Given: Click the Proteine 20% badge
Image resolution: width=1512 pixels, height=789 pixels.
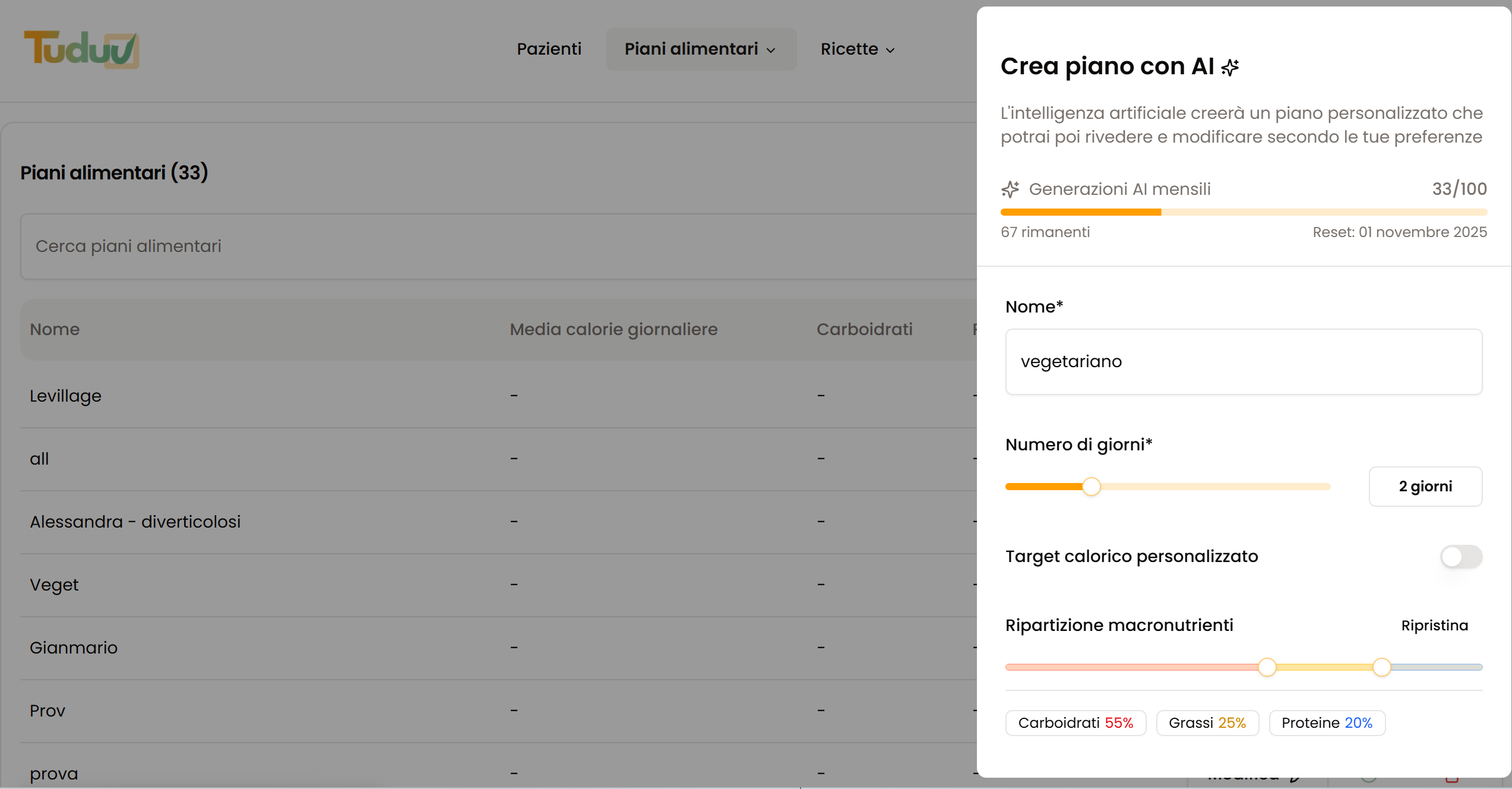Looking at the screenshot, I should (1326, 723).
